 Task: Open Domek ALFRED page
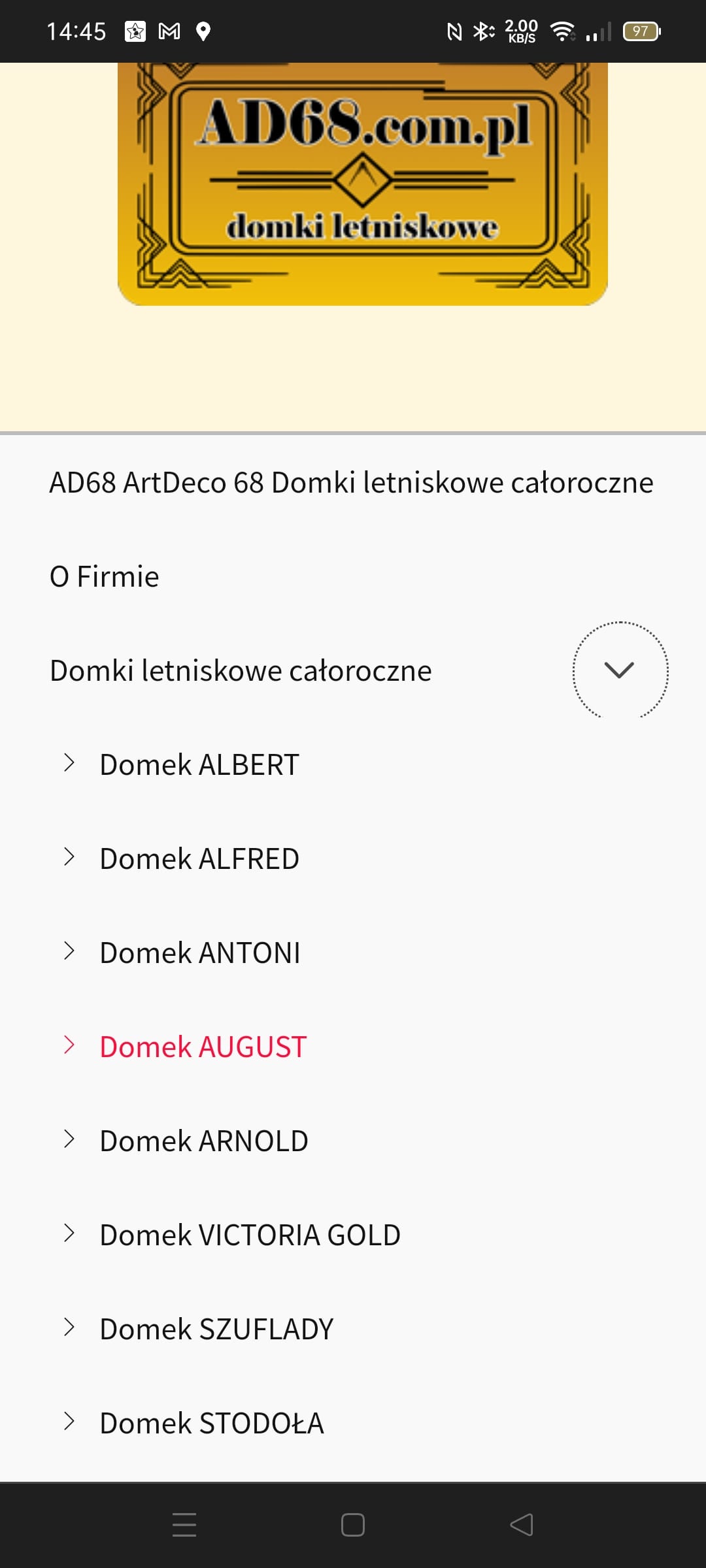[199, 859]
